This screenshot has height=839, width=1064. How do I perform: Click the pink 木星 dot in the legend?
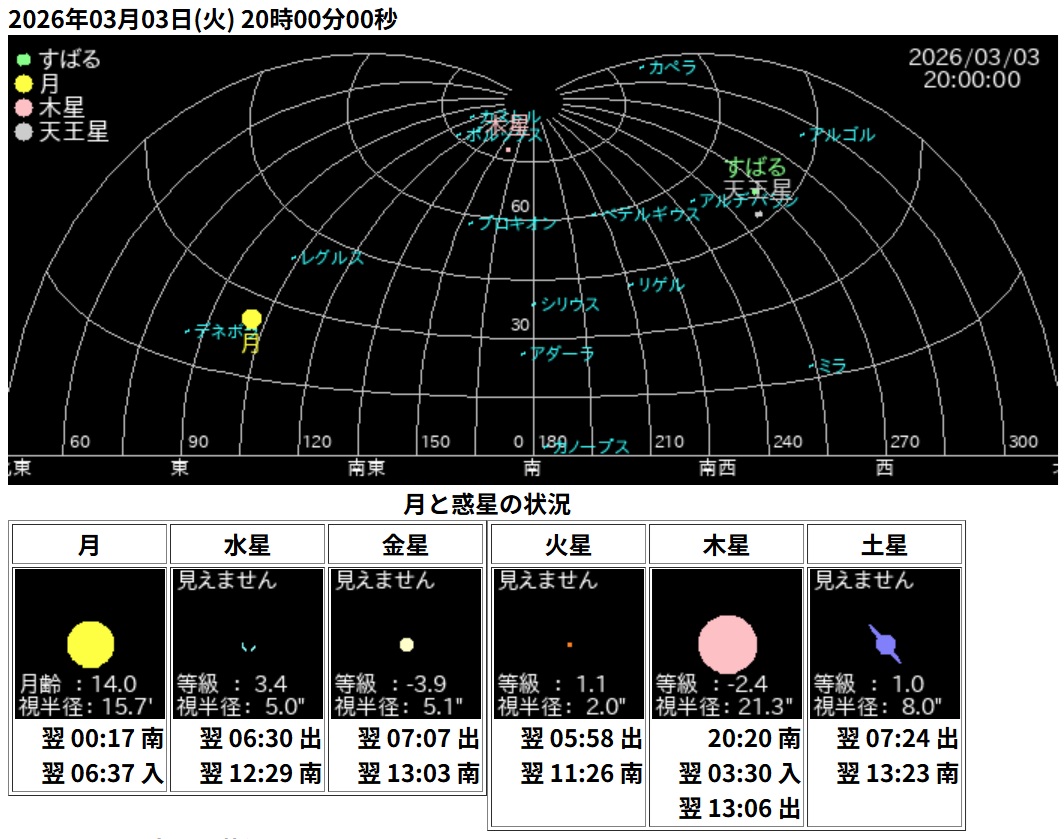(x=22, y=106)
